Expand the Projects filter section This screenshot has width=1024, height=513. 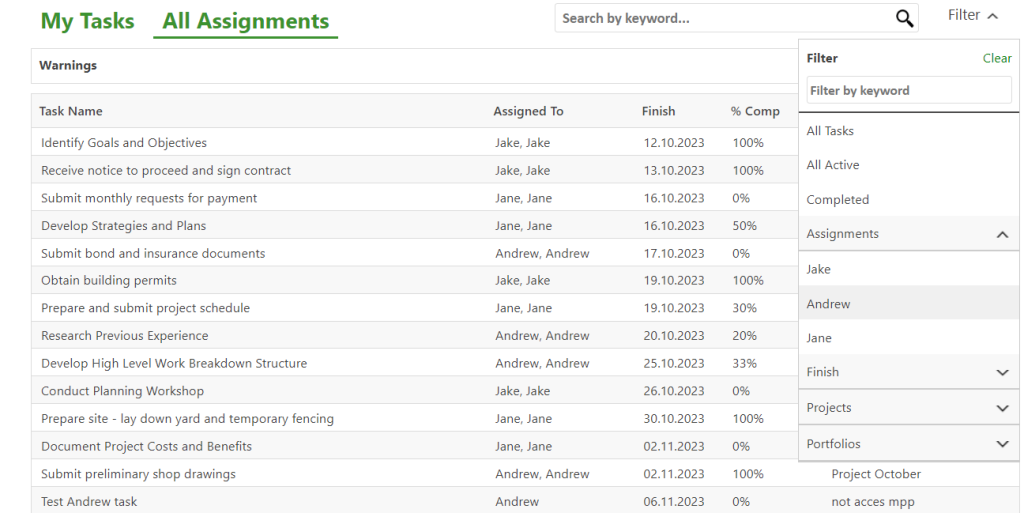click(x=1002, y=408)
